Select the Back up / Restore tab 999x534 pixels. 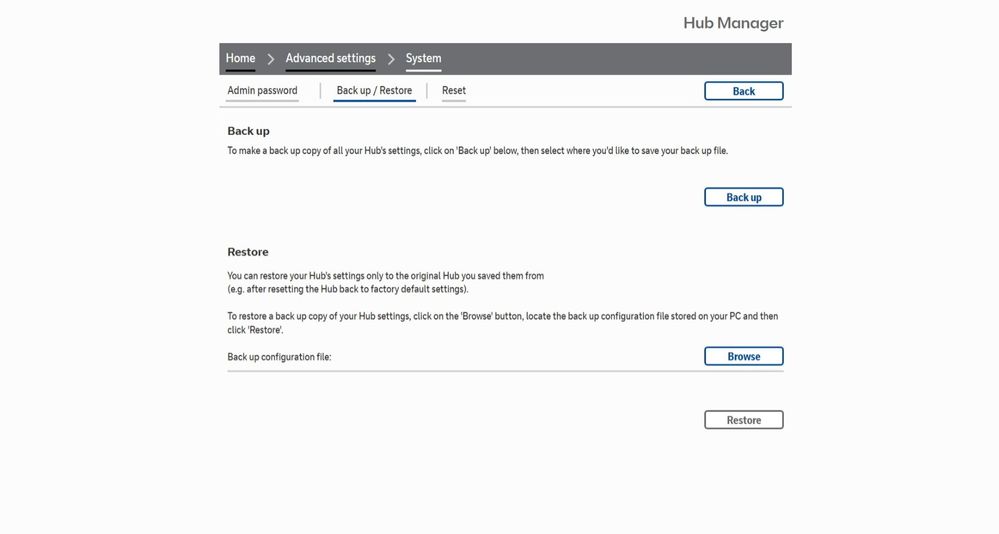pyautogui.click(x=374, y=91)
